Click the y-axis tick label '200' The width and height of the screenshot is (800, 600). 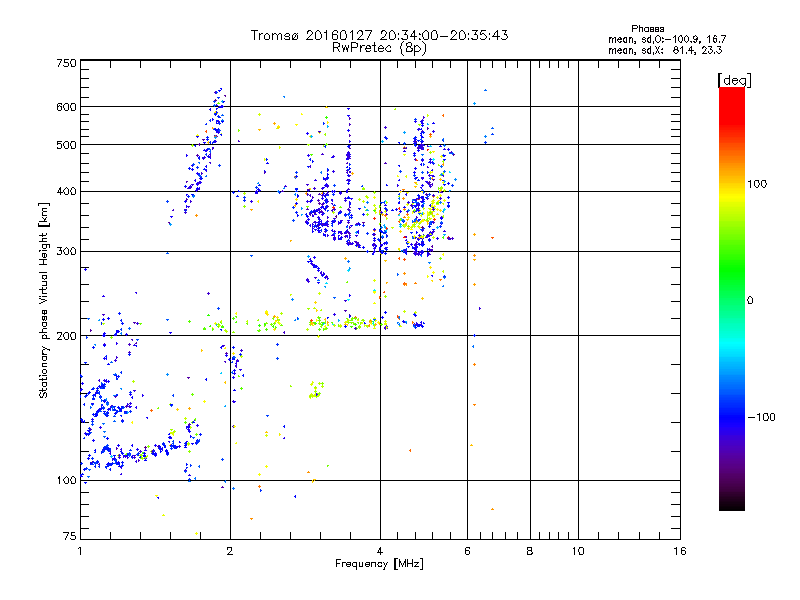[x=66, y=336]
